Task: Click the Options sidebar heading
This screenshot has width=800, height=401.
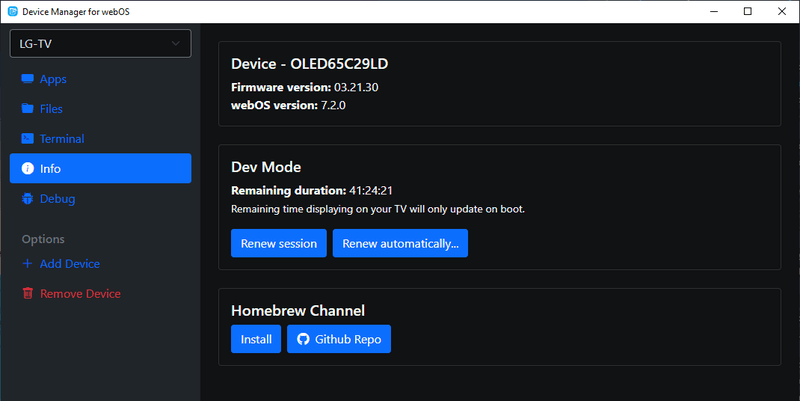Action: click(43, 239)
